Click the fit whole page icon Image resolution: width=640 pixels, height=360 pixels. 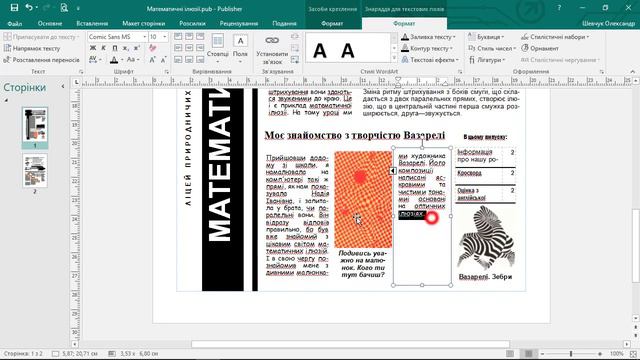(633, 353)
